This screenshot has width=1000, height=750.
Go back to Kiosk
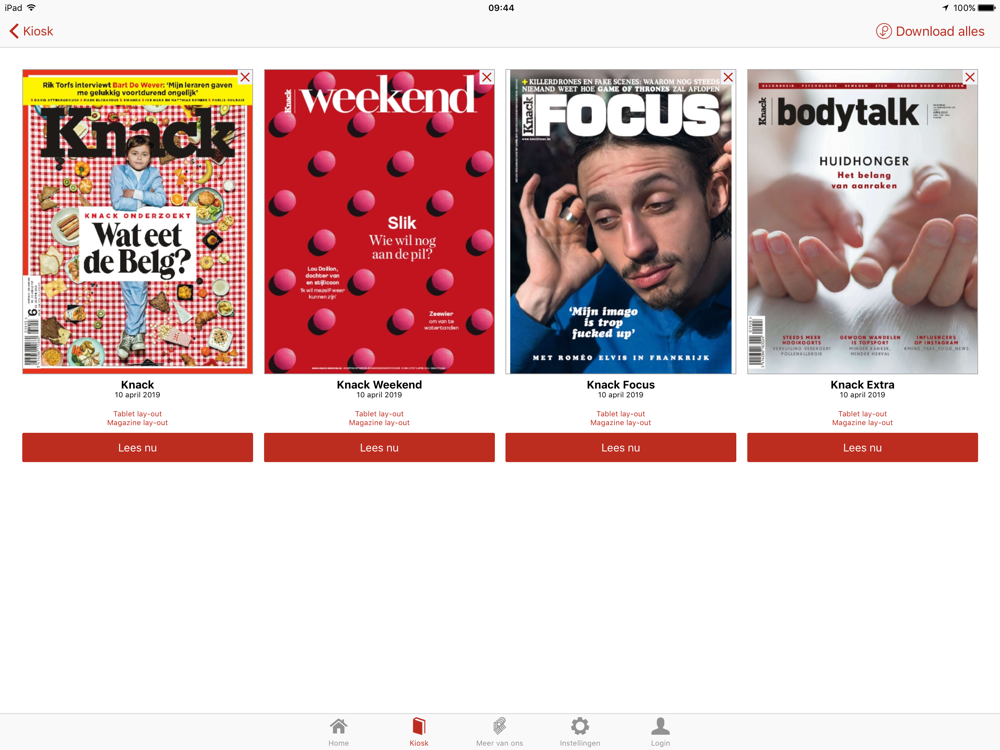tap(31, 31)
